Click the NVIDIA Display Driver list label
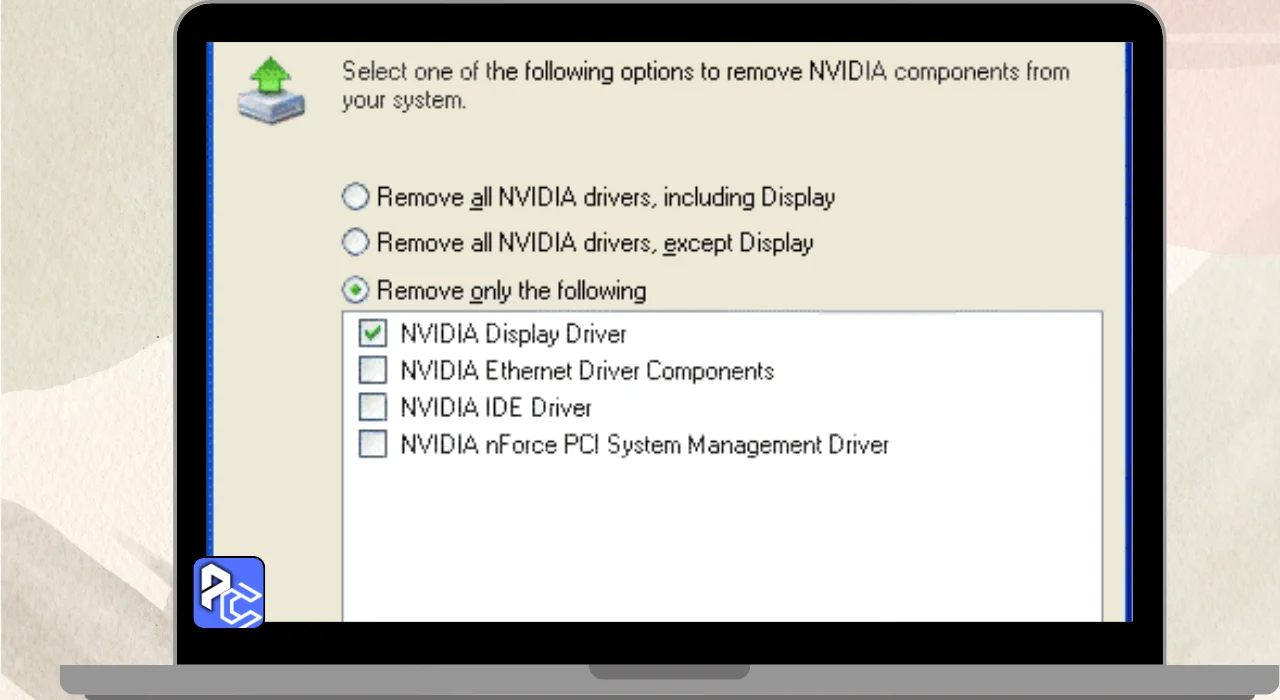1280x700 pixels. coord(513,333)
